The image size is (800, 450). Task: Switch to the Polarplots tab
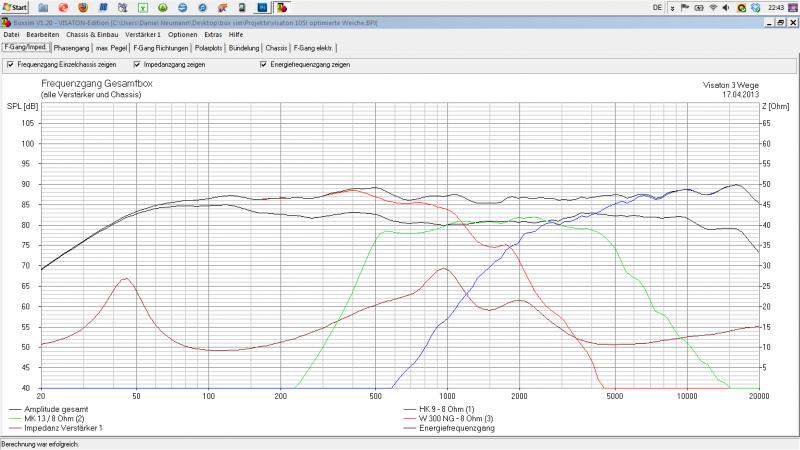coord(208,47)
